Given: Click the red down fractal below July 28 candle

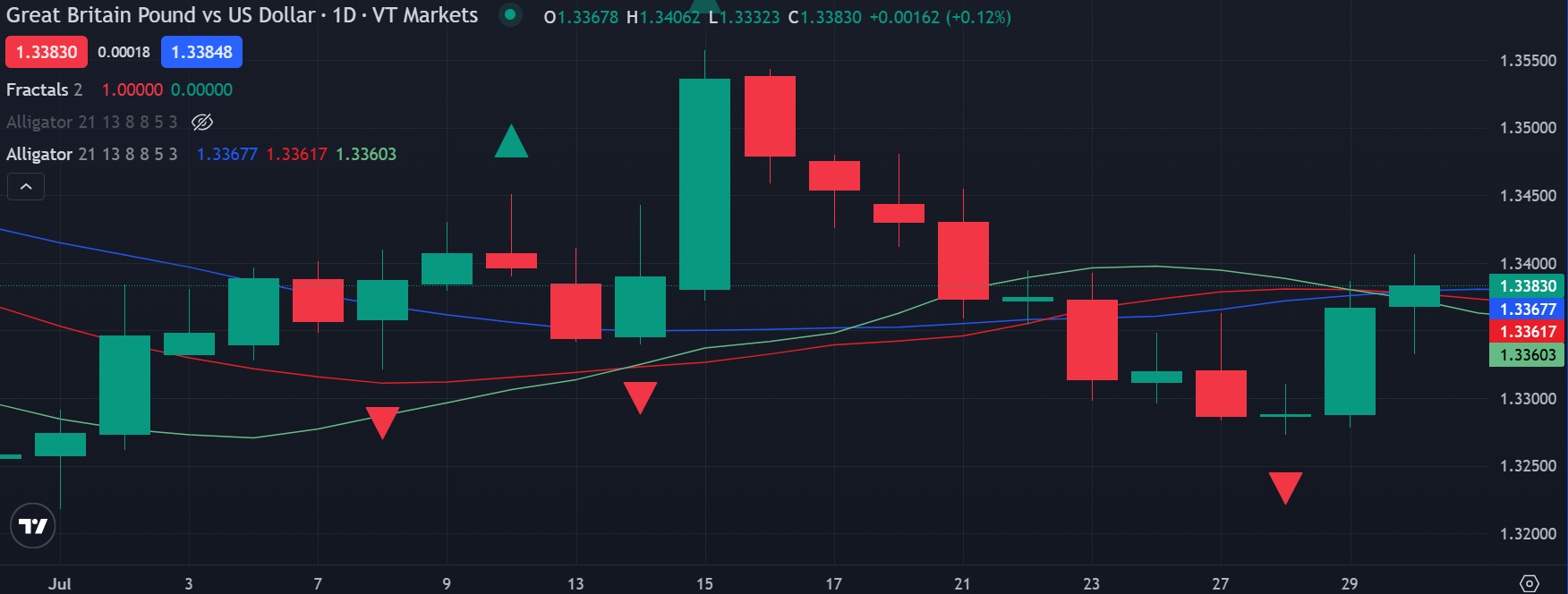Looking at the screenshot, I should tap(1285, 488).
